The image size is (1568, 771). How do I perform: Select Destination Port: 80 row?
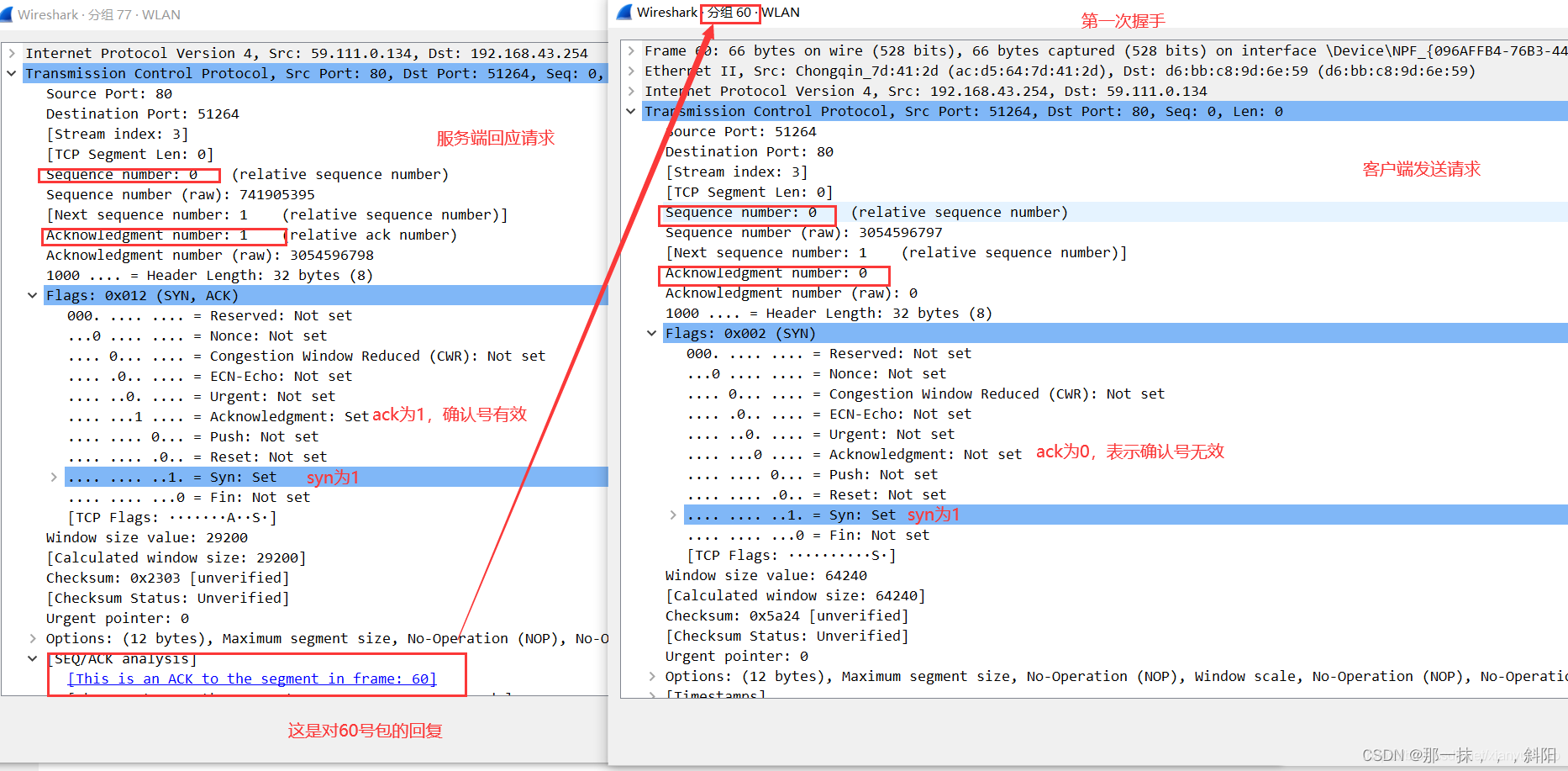tap(750, 151)
